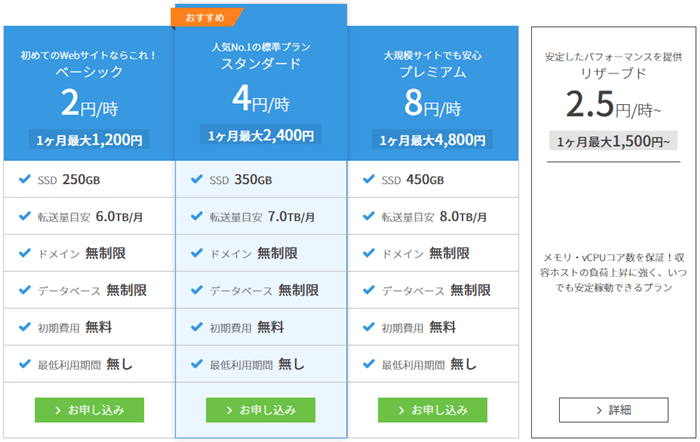Click checkmark beside 転送量目安 7.0TB/月
Screen dimensions: 700x442
coord(197,216)
